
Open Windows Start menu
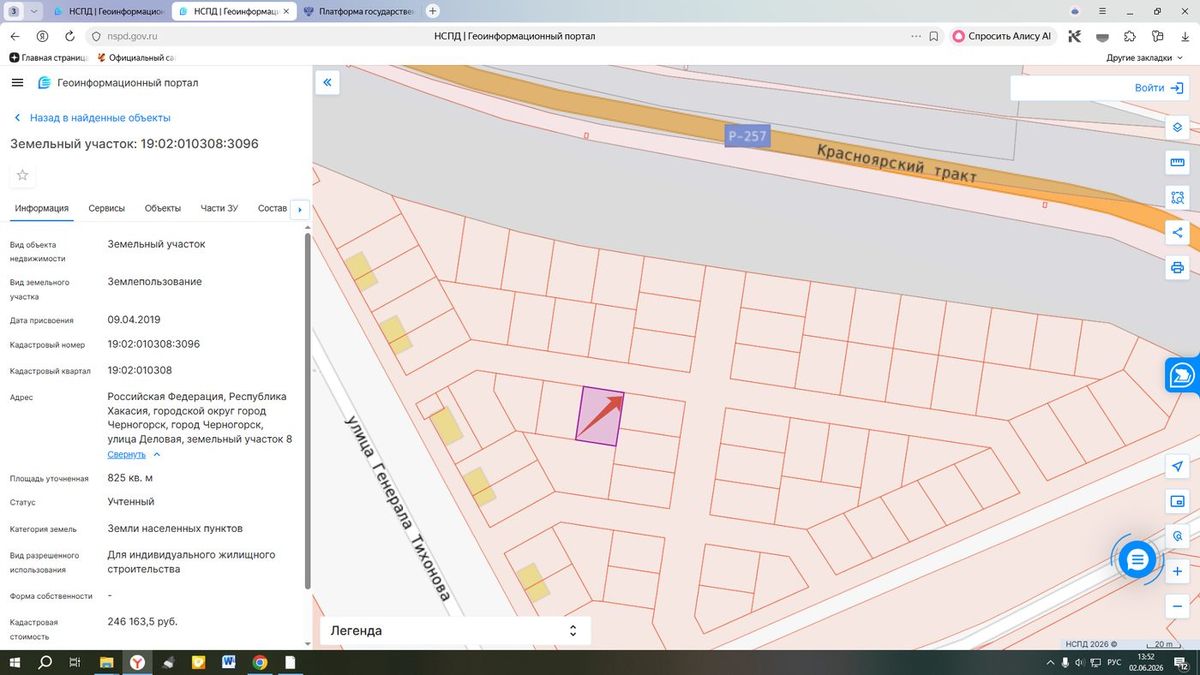click(x=15, y=662)
